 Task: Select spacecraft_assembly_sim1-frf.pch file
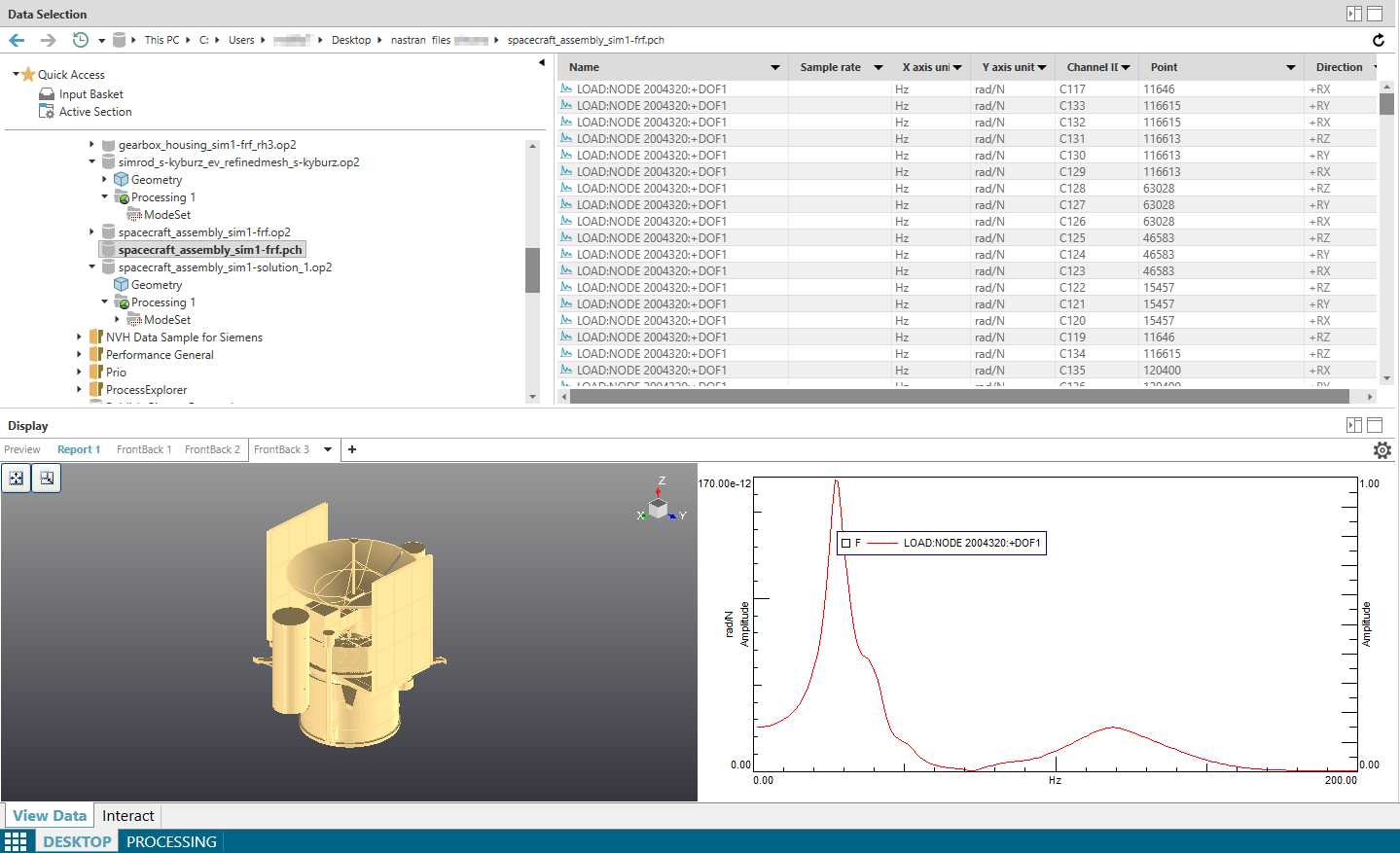tap(210, 250)
